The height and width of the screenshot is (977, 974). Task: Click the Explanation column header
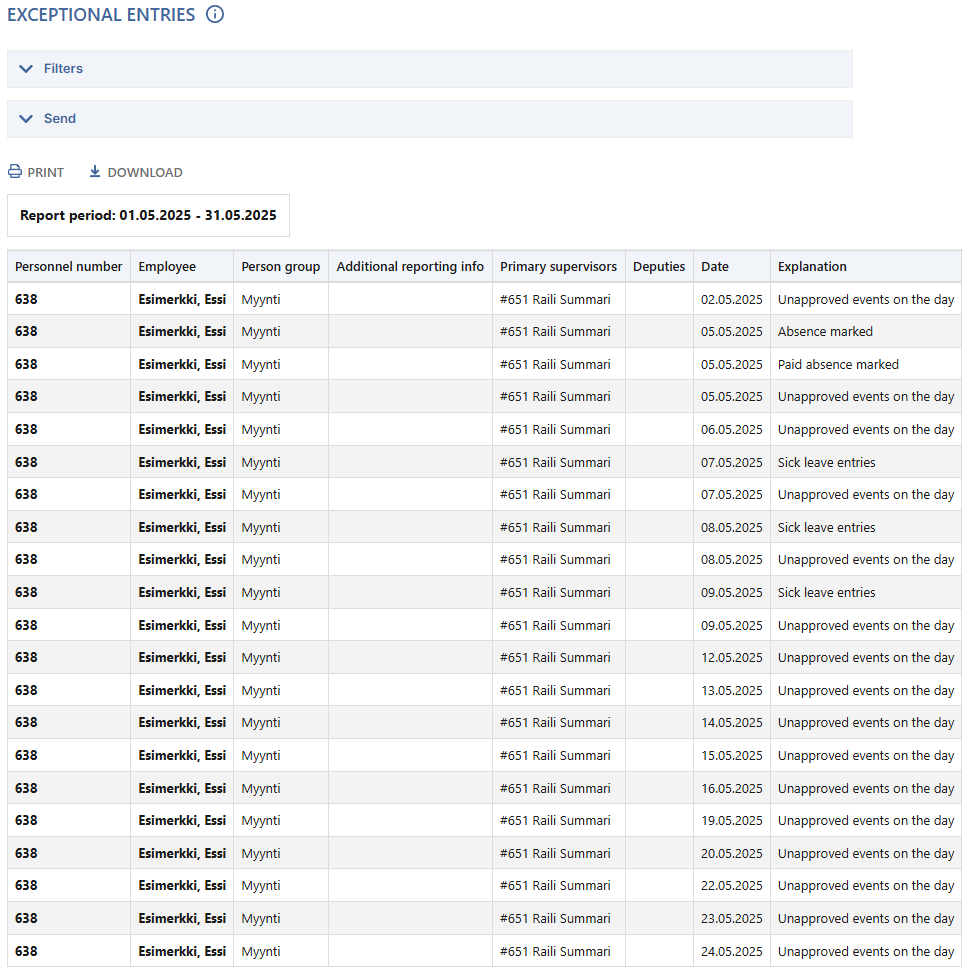(812, 267)
